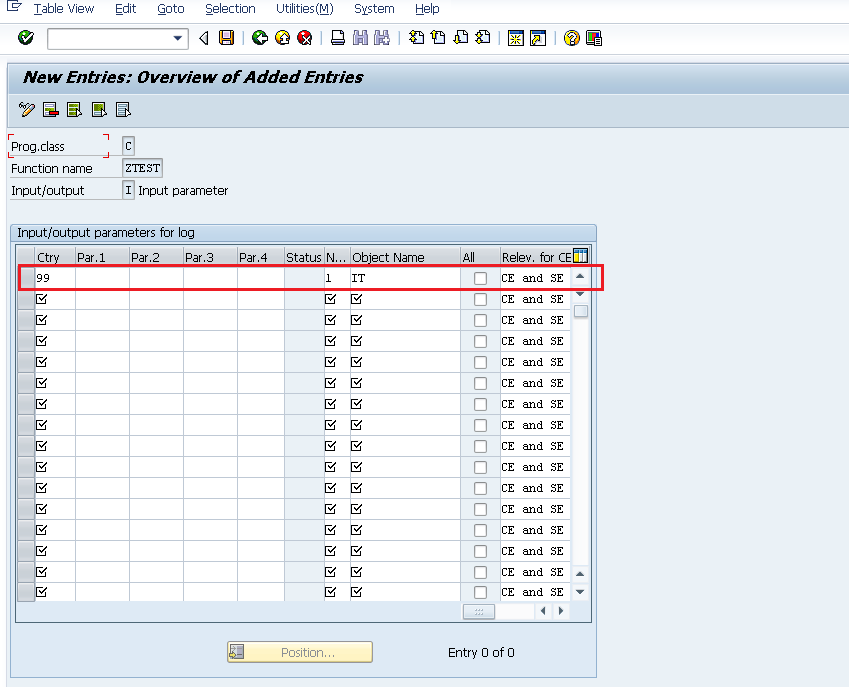Click the yellow Help question mark icon

coord(571,38)
